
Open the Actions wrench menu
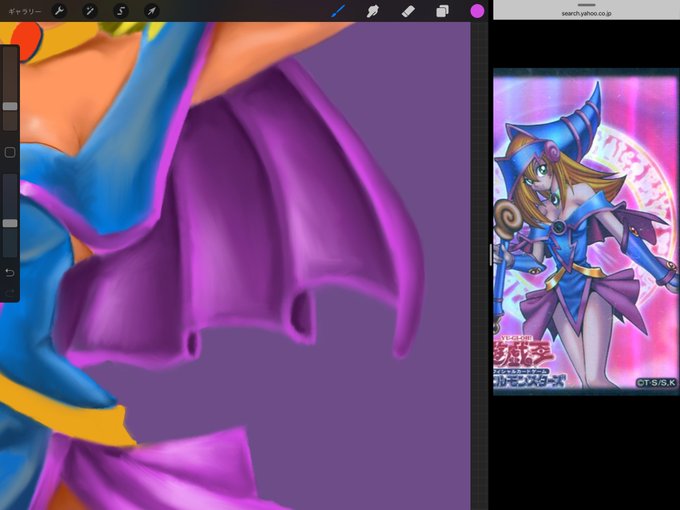point(59,11)
